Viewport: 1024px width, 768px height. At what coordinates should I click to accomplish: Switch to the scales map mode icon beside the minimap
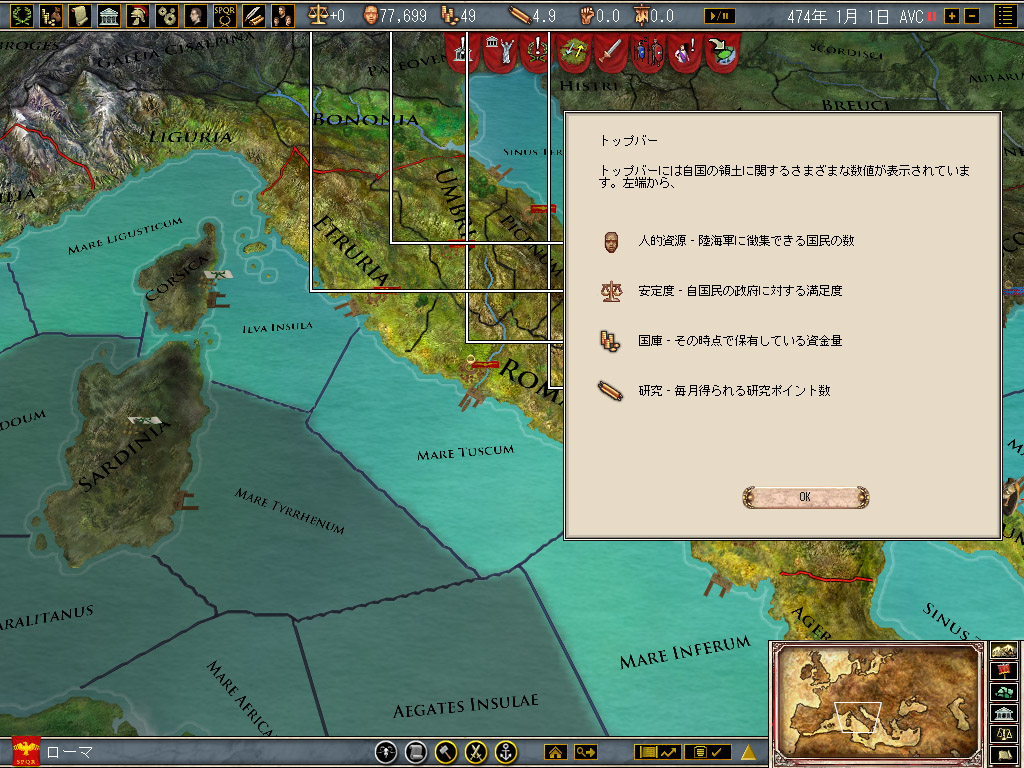click(1004, 733)
